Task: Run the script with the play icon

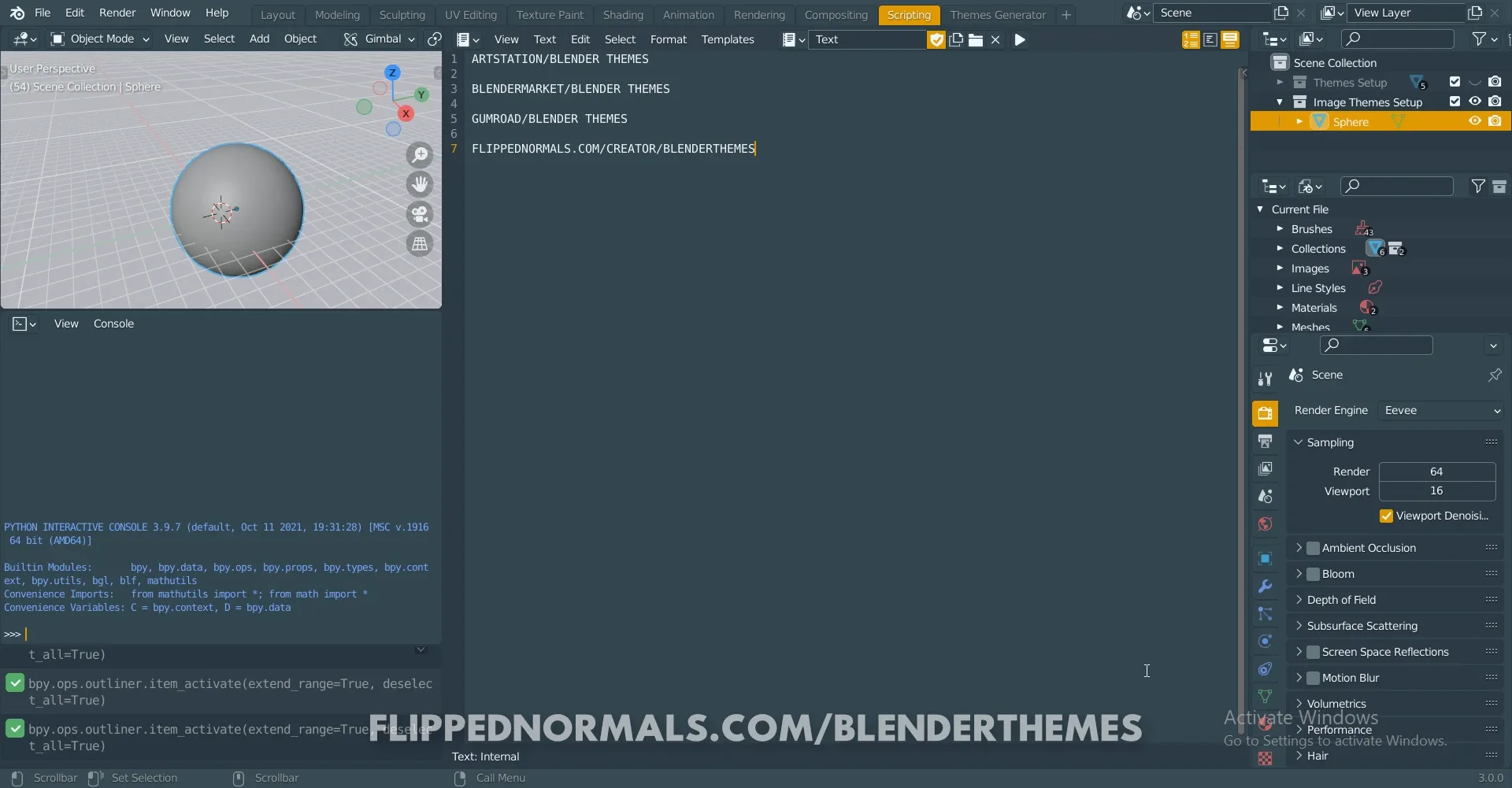Action: coord(1020,39)
